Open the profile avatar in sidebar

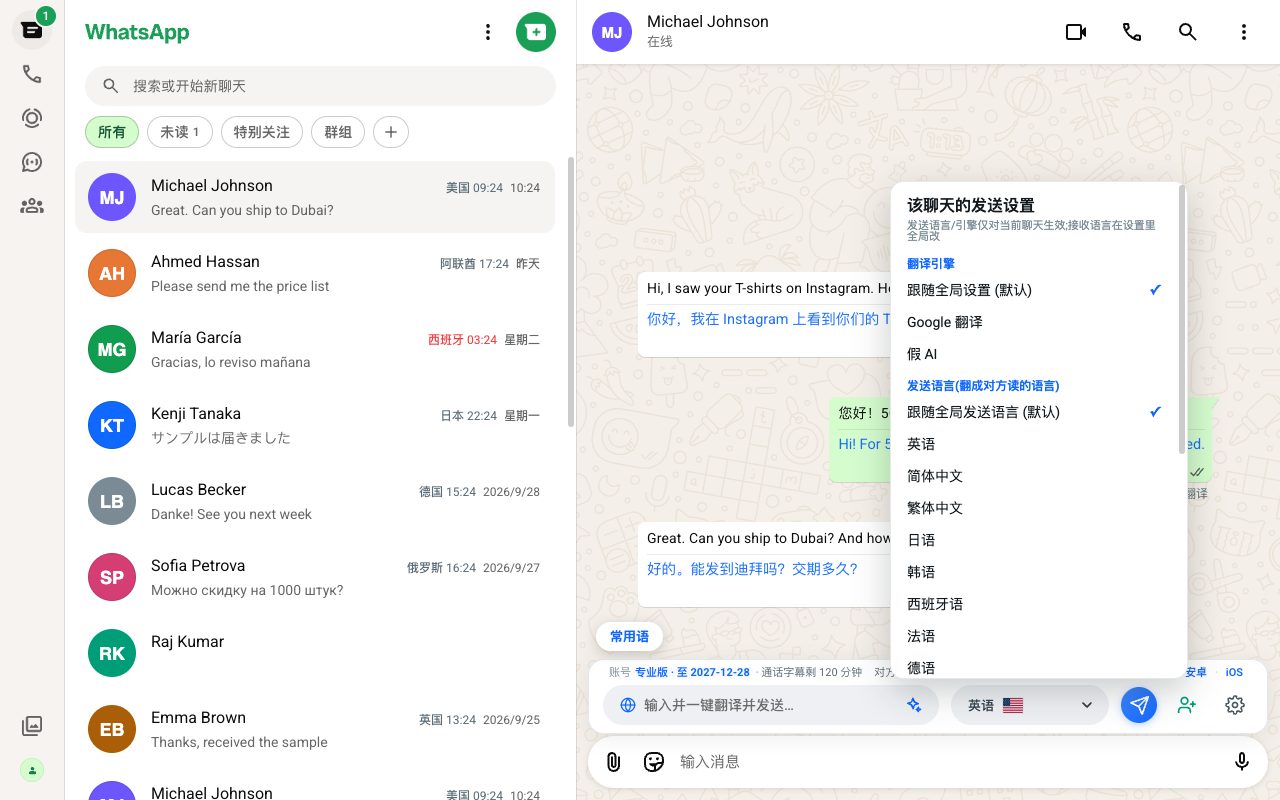32,770
